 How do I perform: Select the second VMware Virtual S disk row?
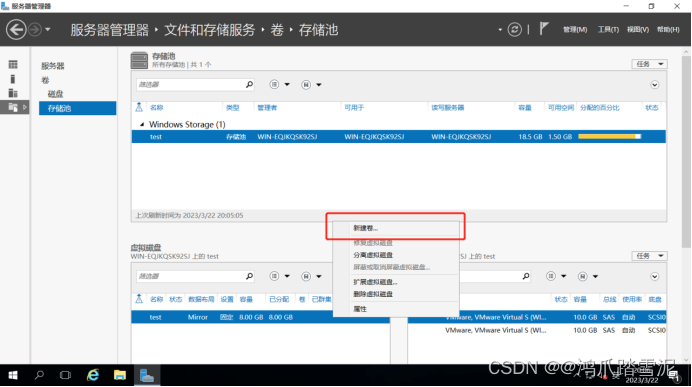click(x=537, y=331)
